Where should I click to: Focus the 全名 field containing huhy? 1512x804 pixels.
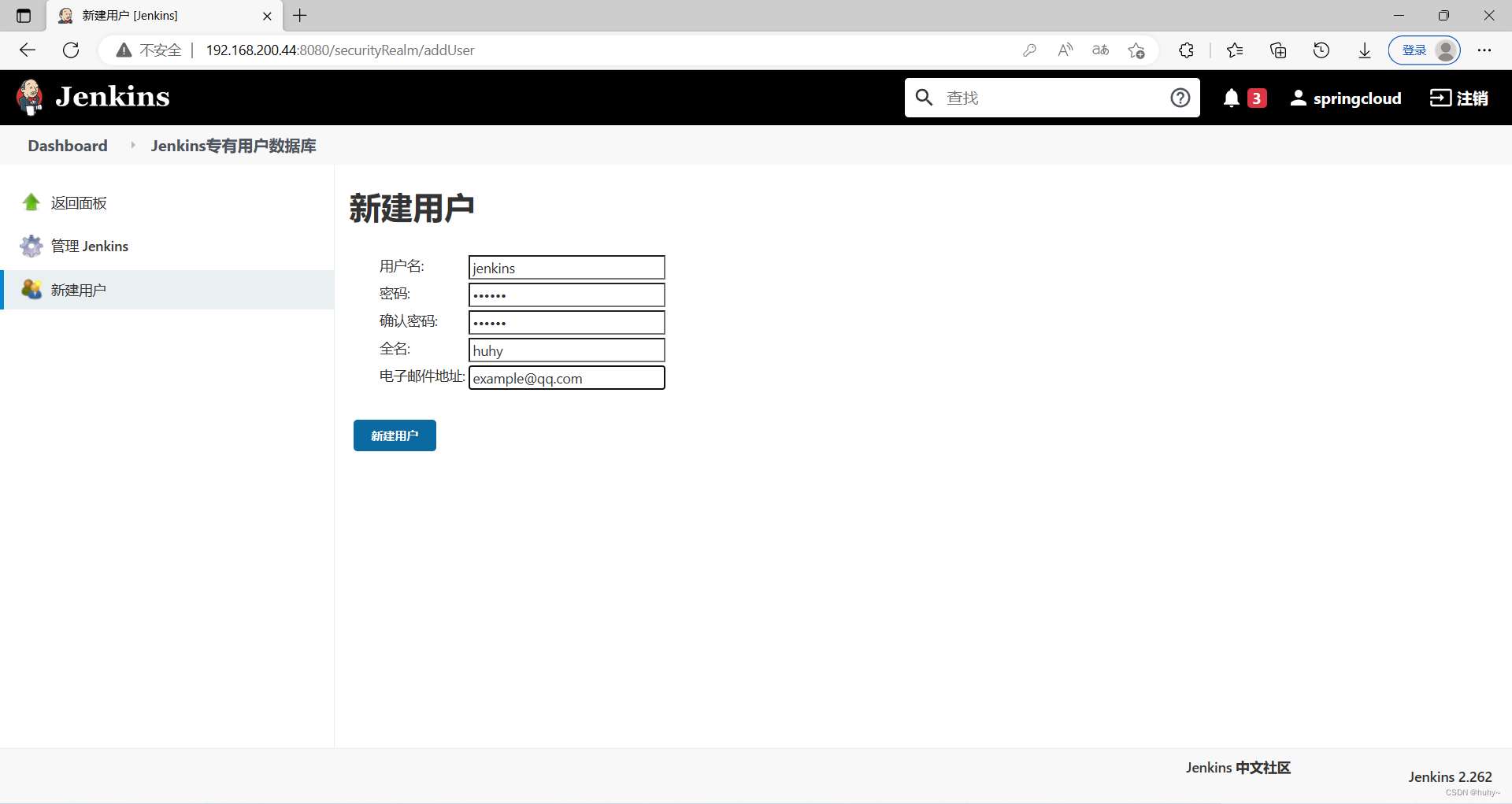point(567,350)
